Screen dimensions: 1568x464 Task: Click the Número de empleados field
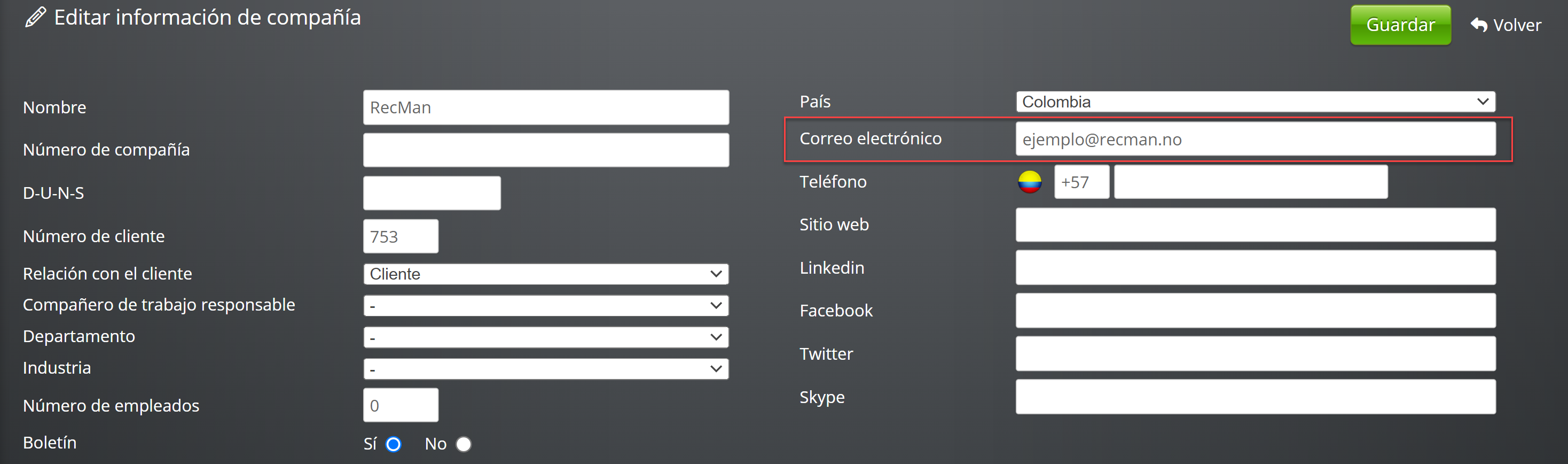pos(401,406)
